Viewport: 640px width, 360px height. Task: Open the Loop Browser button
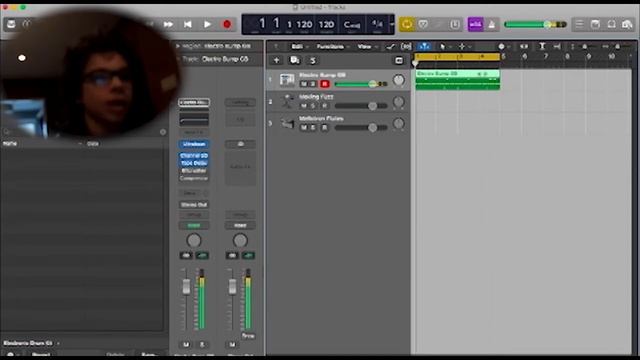pos(611,24)
